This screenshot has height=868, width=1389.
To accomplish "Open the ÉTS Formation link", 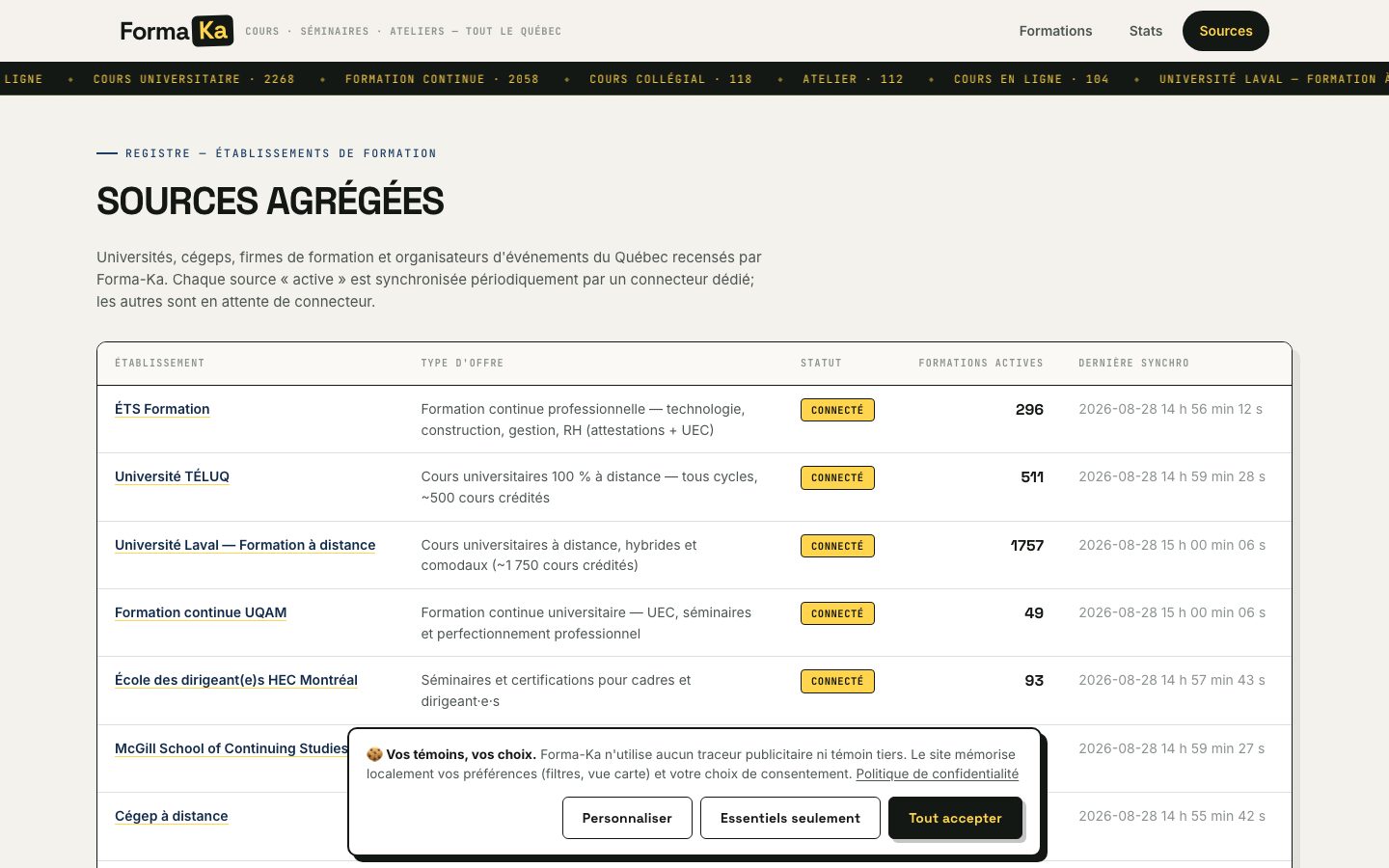I will pos(162,409).
